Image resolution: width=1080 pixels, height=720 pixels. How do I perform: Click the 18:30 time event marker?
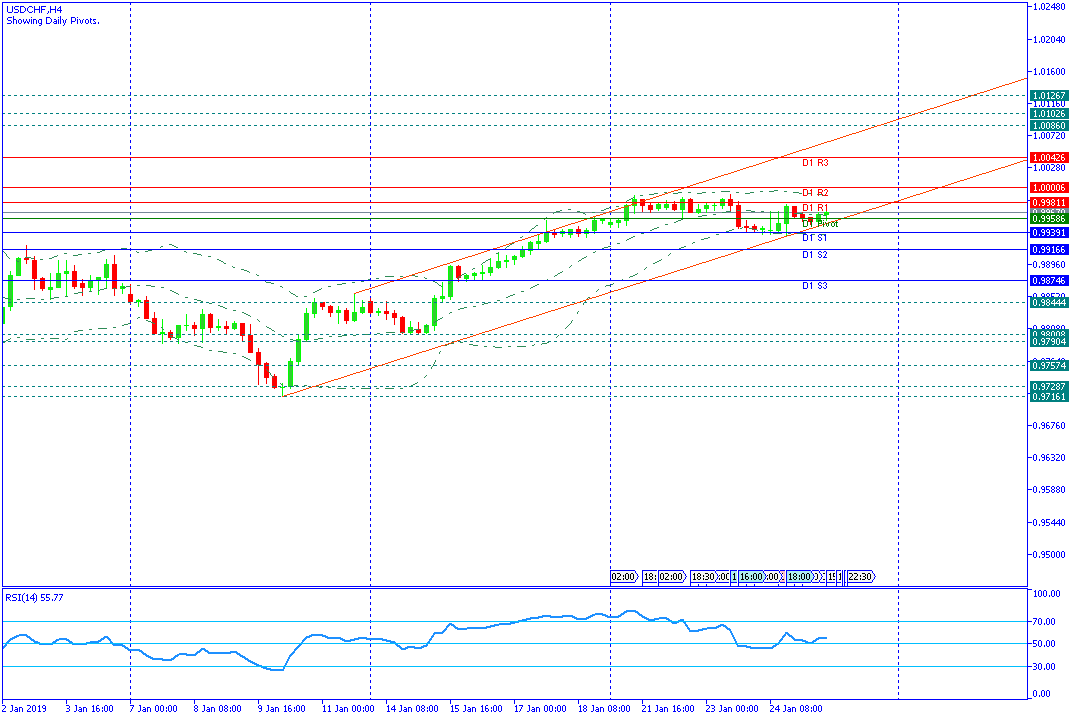(x=703, y=577)
